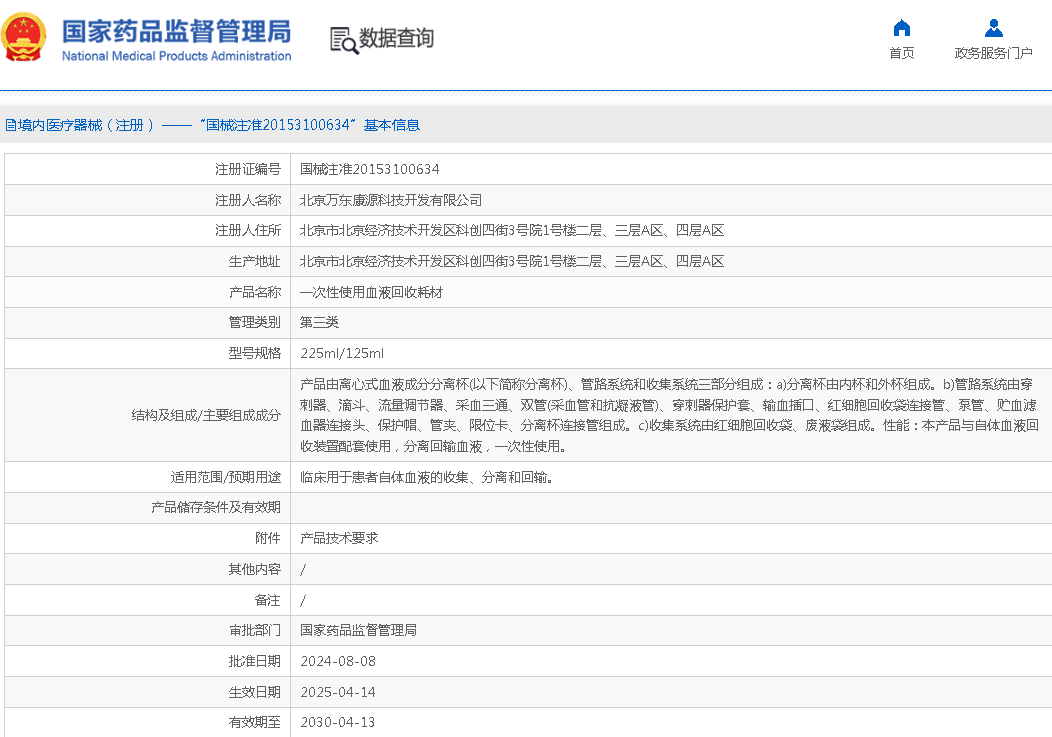Click the 基本信息 heading text

click(392, 125)
